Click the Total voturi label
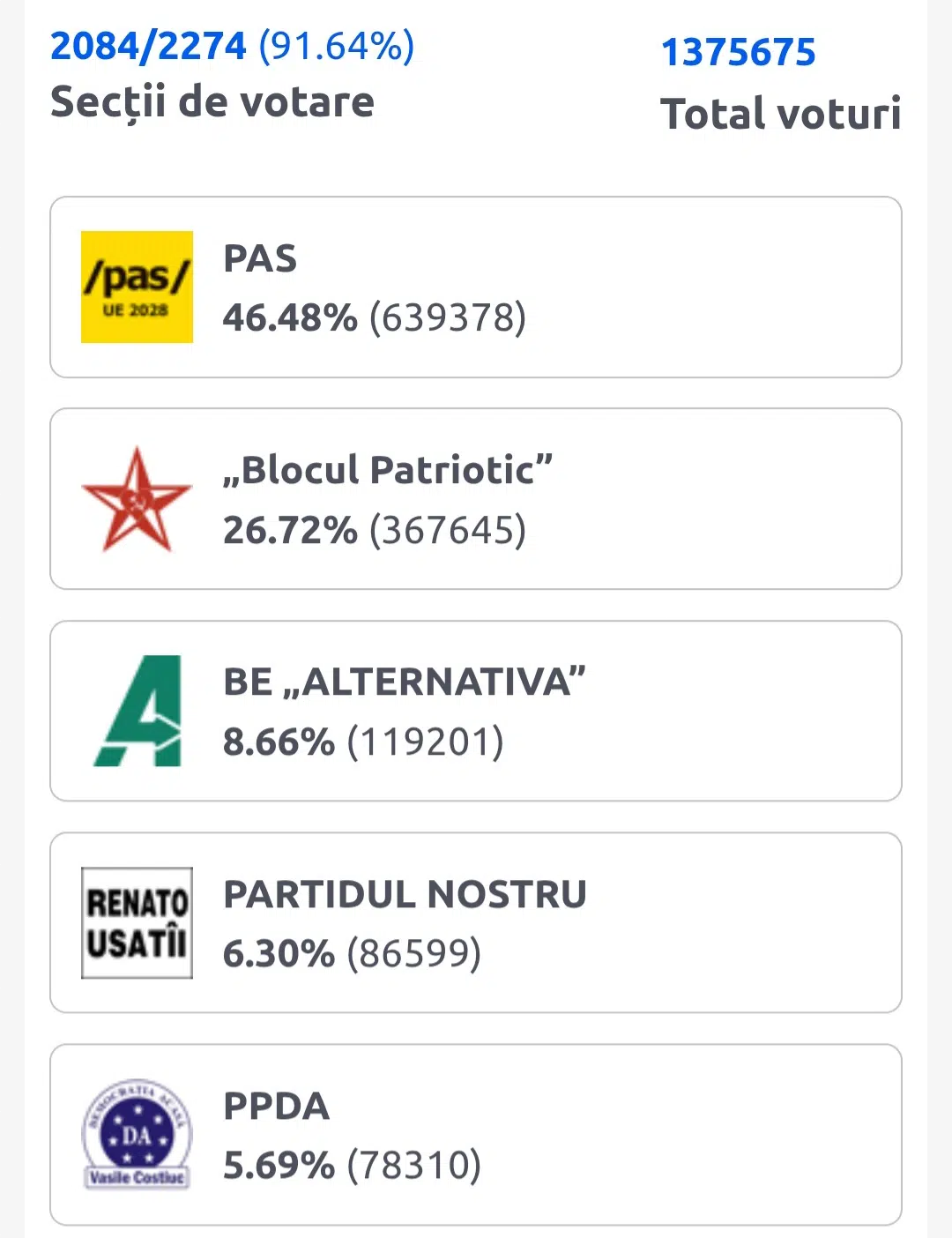The width and height of the screenshot is (952, 1238). tap(780, 114)
